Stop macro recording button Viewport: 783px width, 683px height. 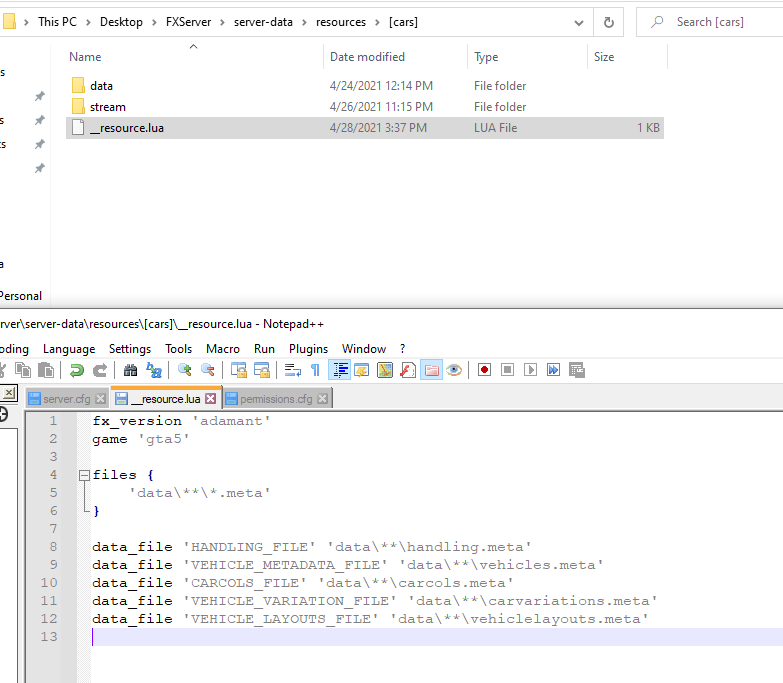[x=507, y=370]
